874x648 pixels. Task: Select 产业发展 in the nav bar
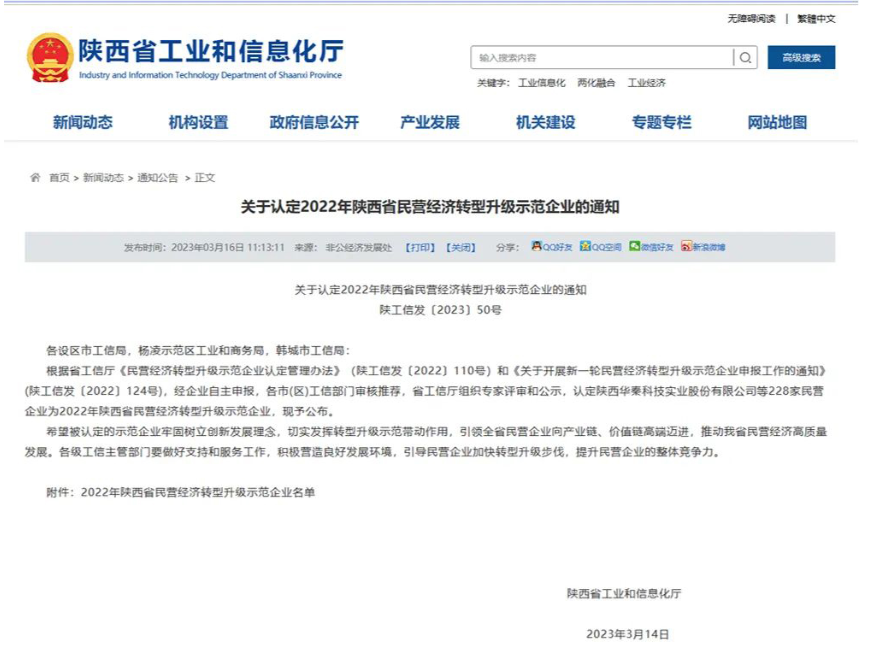[x=430, y=123]
